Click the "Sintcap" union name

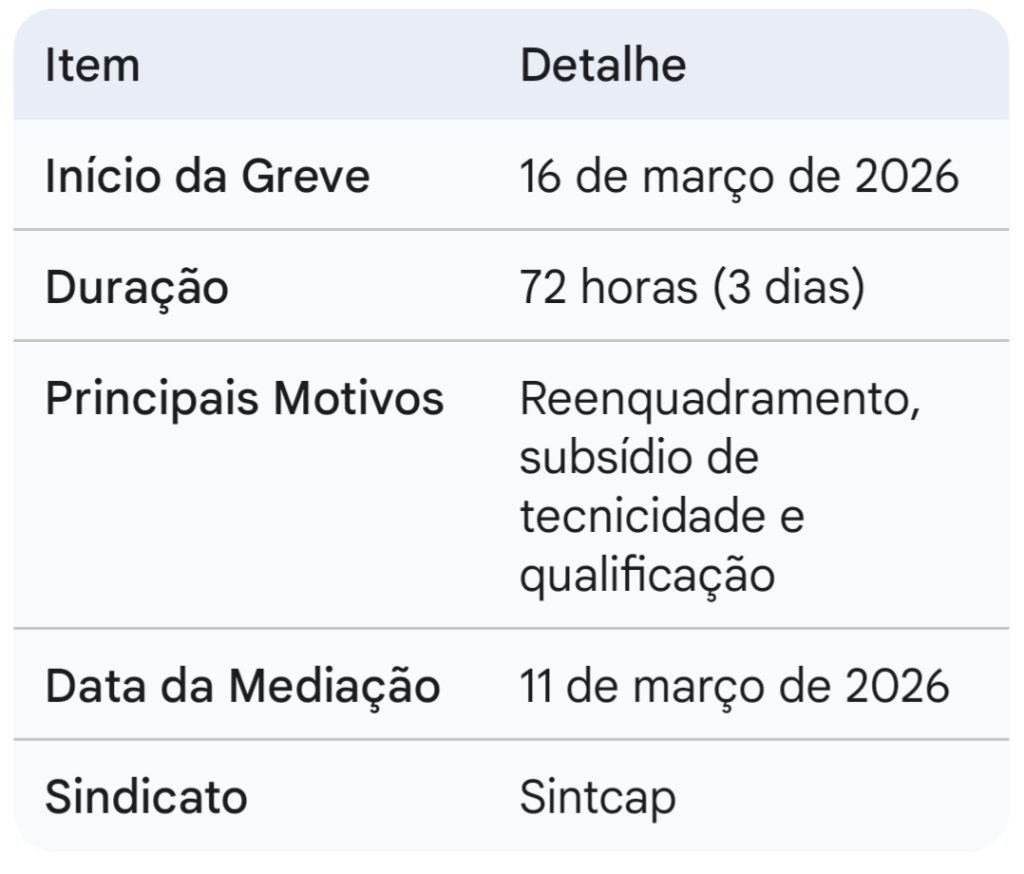pyautogui.click(x=598, y=798)
